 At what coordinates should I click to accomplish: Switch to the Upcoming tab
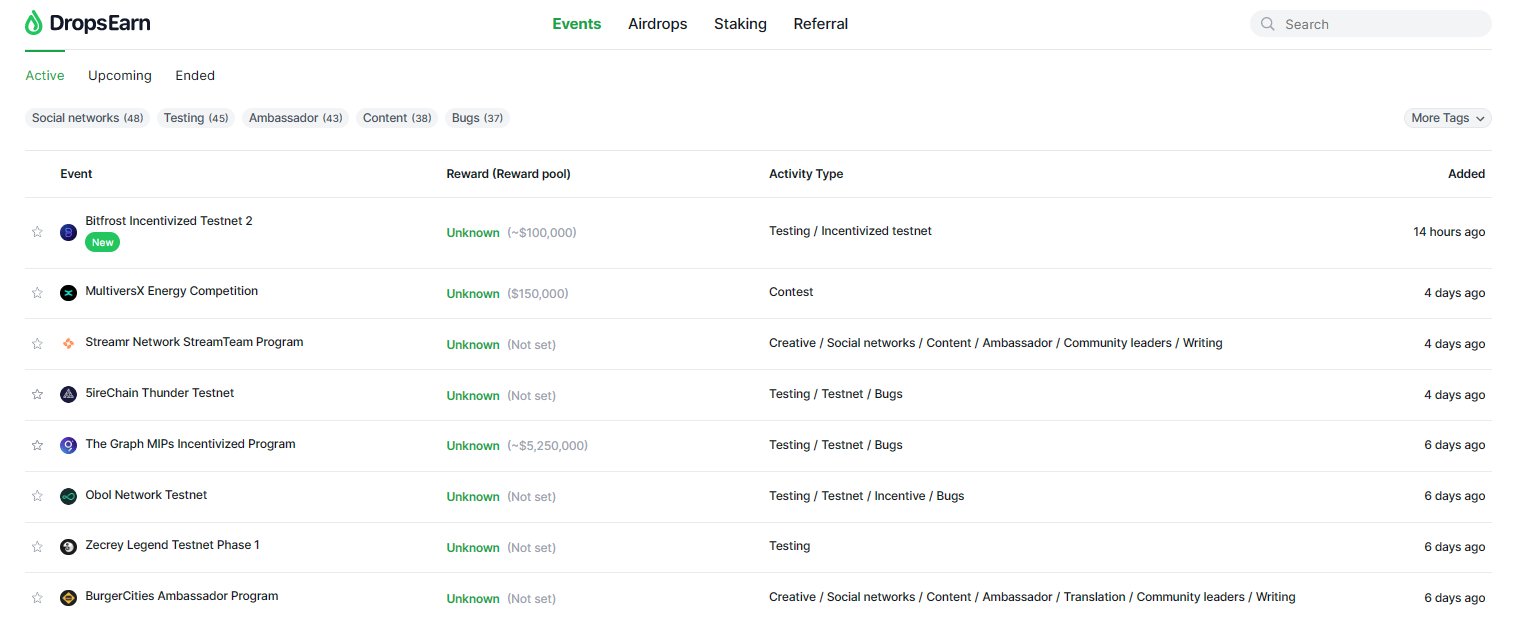120,76
